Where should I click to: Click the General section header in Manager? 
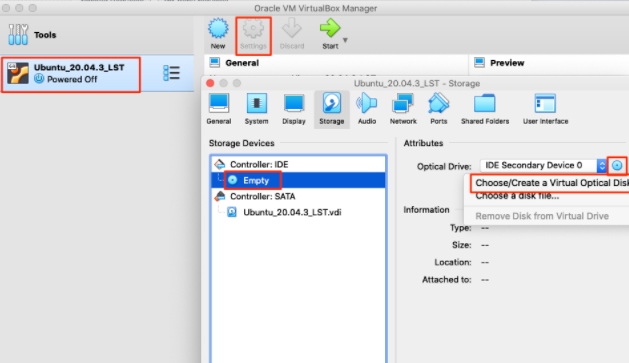(x=242, y=63)
